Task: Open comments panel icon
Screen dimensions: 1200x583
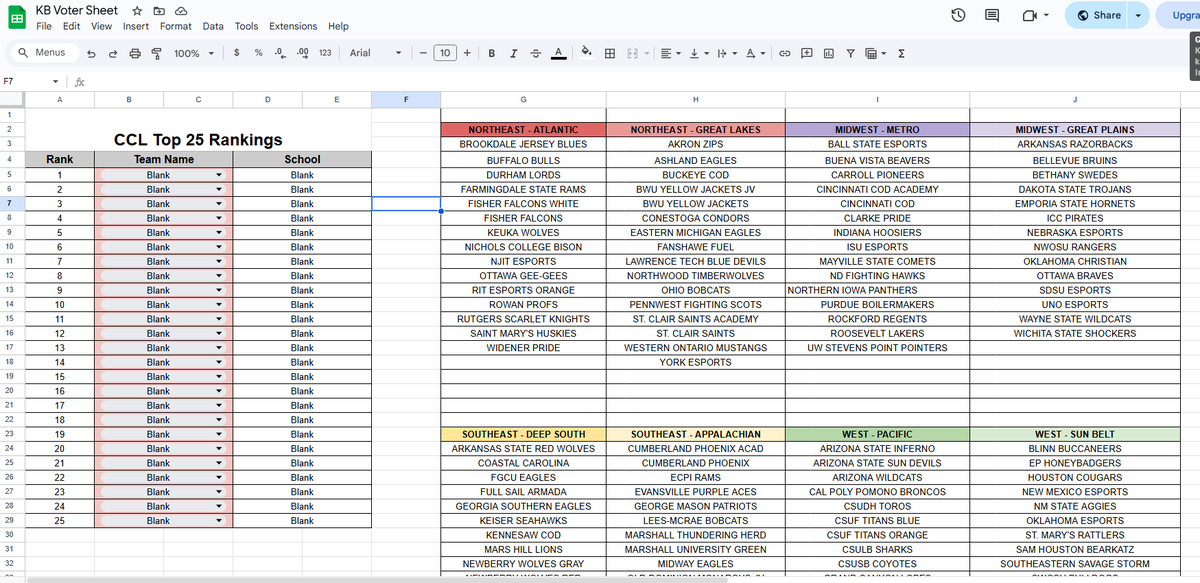Action: tap(992, 15)
